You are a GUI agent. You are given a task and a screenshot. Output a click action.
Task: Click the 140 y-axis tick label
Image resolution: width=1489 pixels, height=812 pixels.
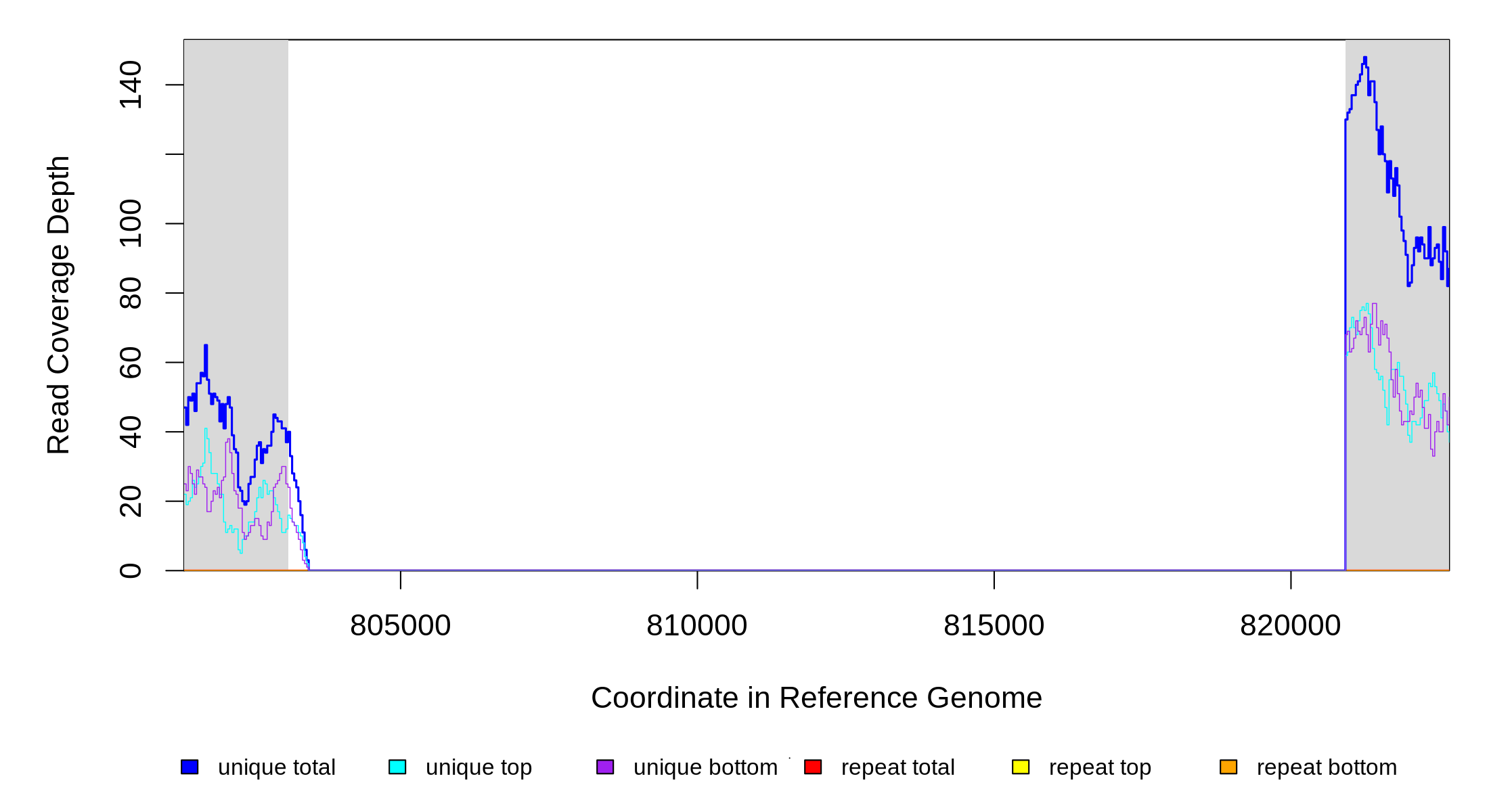[130, 85]
